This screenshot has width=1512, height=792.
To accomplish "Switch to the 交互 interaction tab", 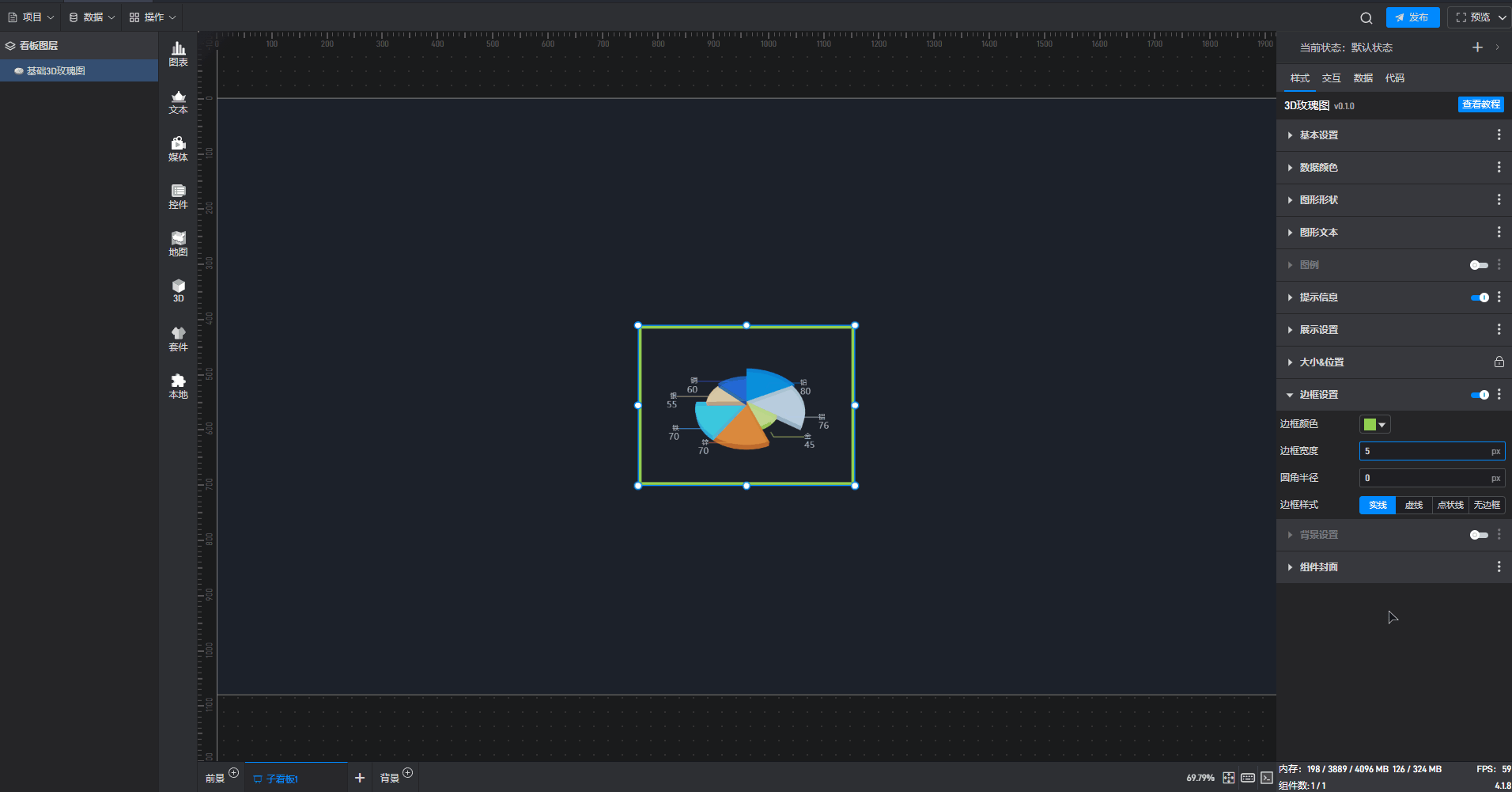I will tap(1331, 78).
